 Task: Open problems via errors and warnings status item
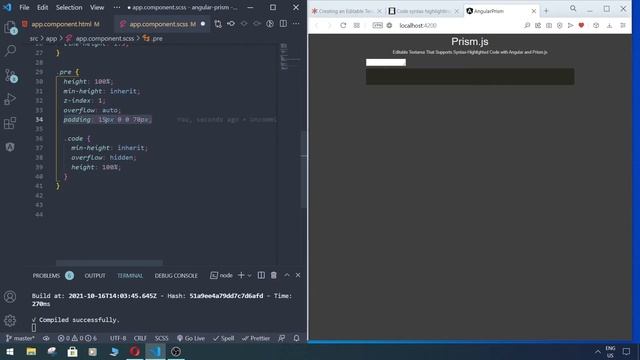[77, 338]
